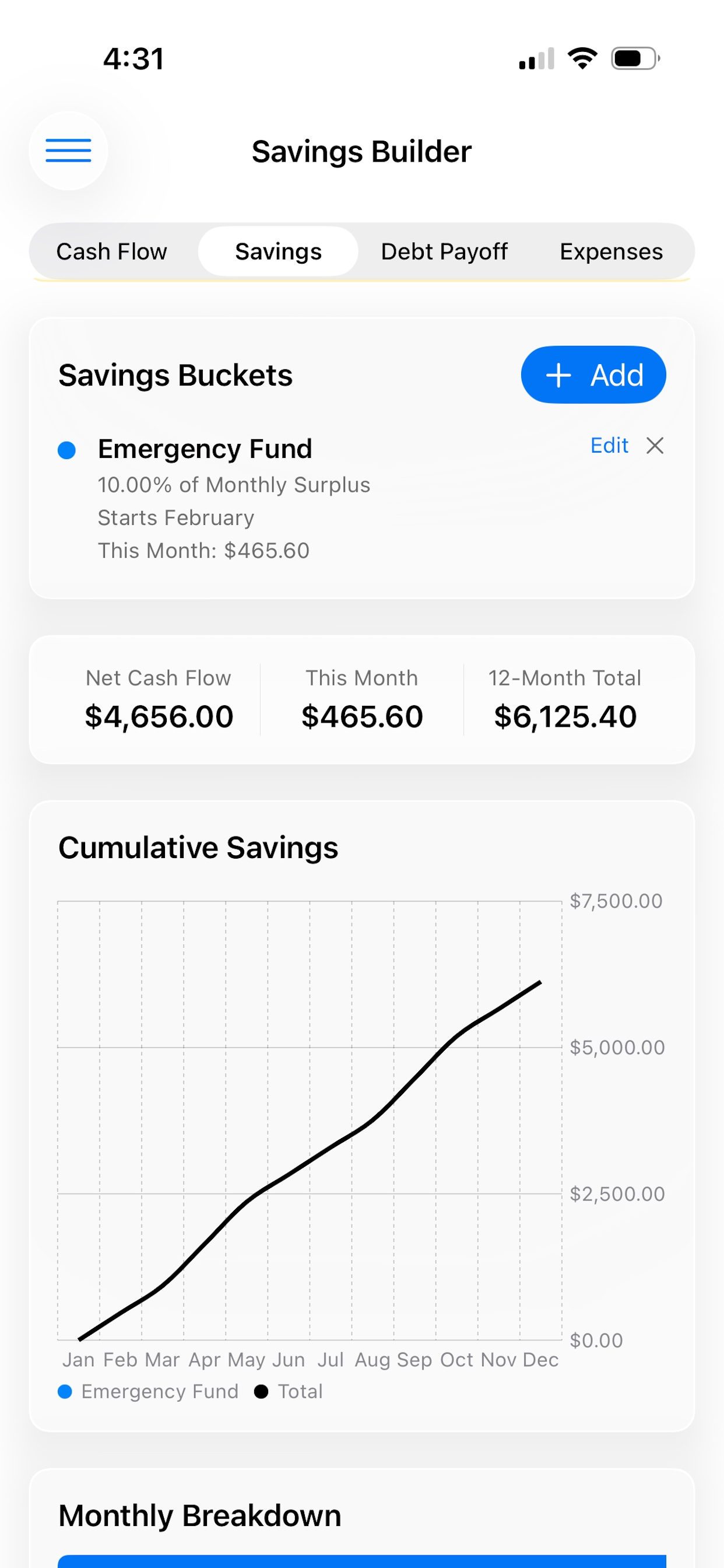Tap the Monthly Breakdown blue bar
Viewport: 724px width, 1568px height.
click(x=362, y=1562)
